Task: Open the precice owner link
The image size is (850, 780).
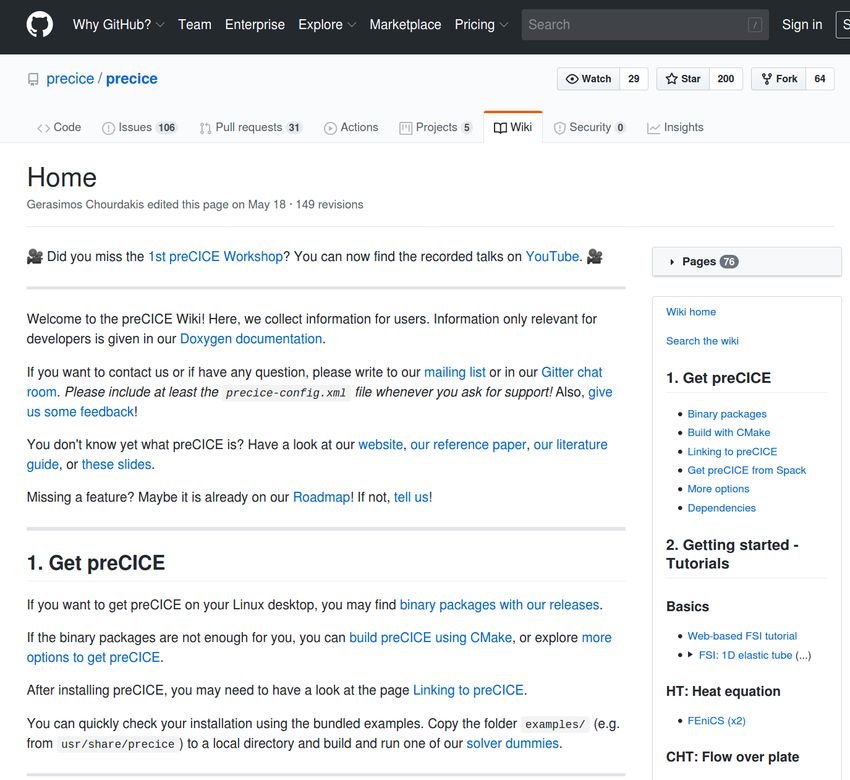Action: pyautogui.click(x=70, y=79)
